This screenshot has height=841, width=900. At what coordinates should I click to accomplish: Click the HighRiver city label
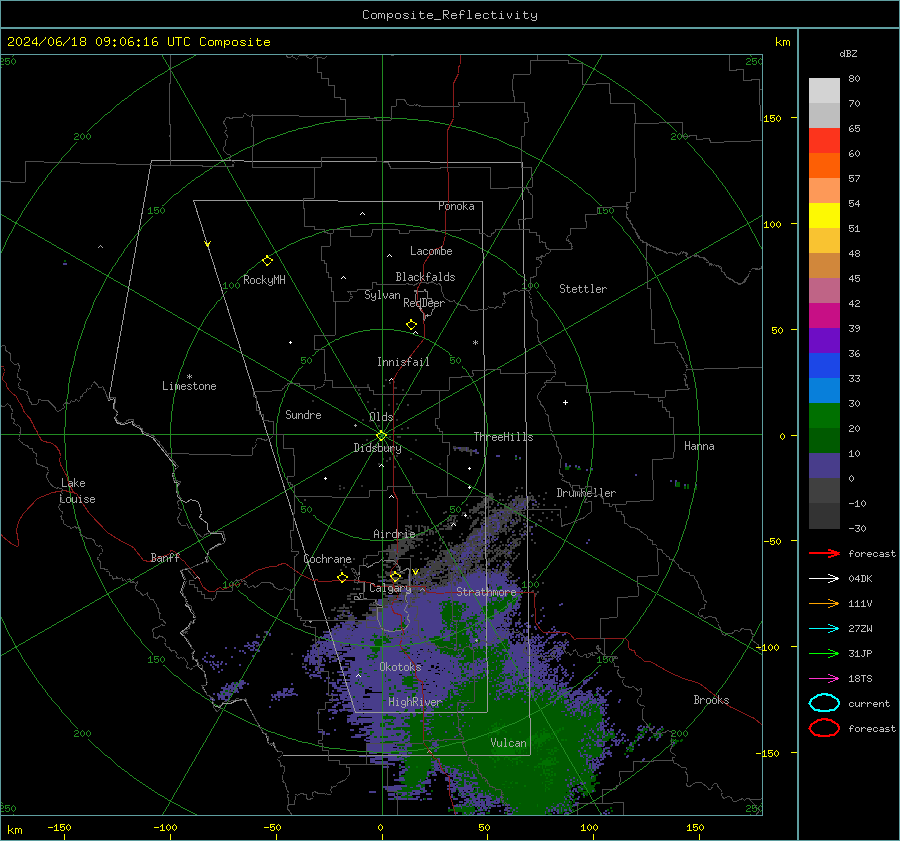[415, 702]
